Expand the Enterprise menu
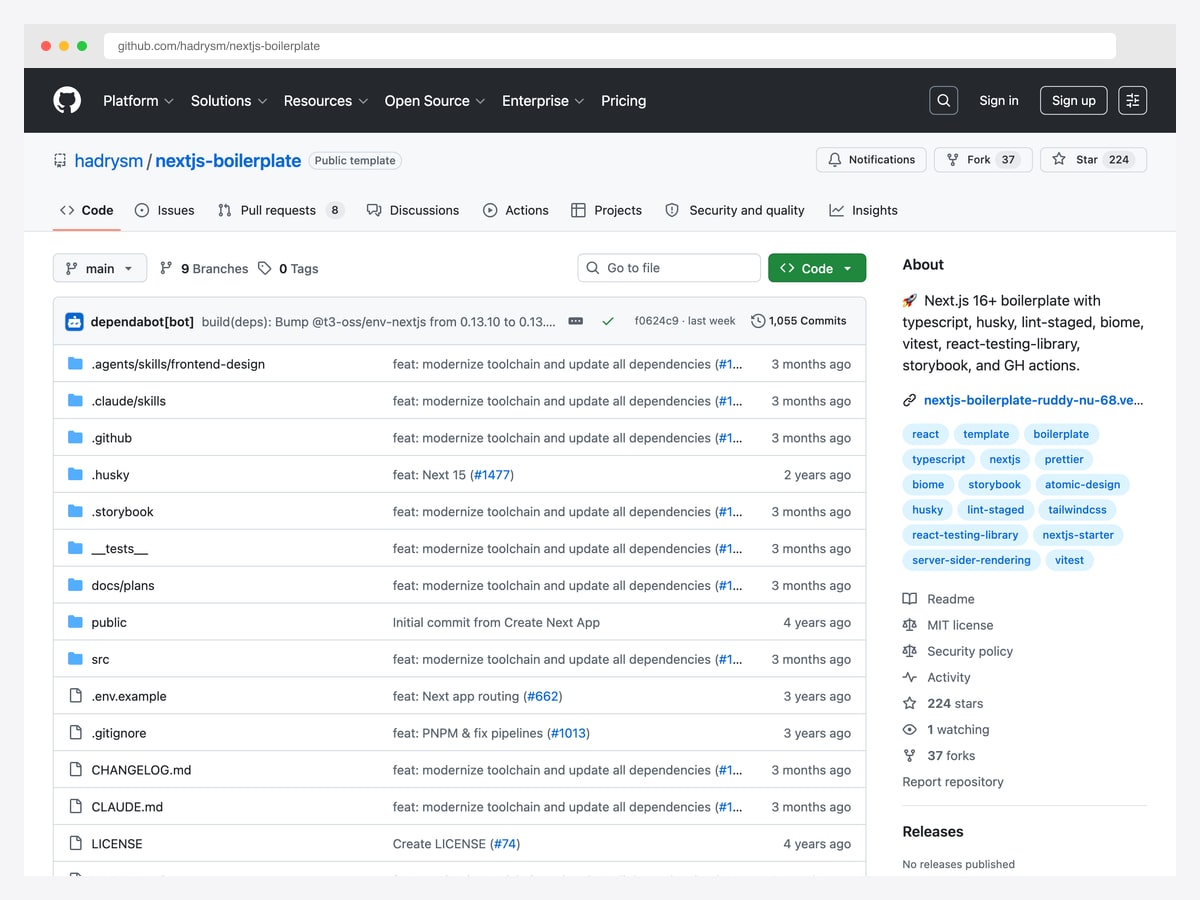Screen dimensions: 1200x900 click(x=543, y=101)
